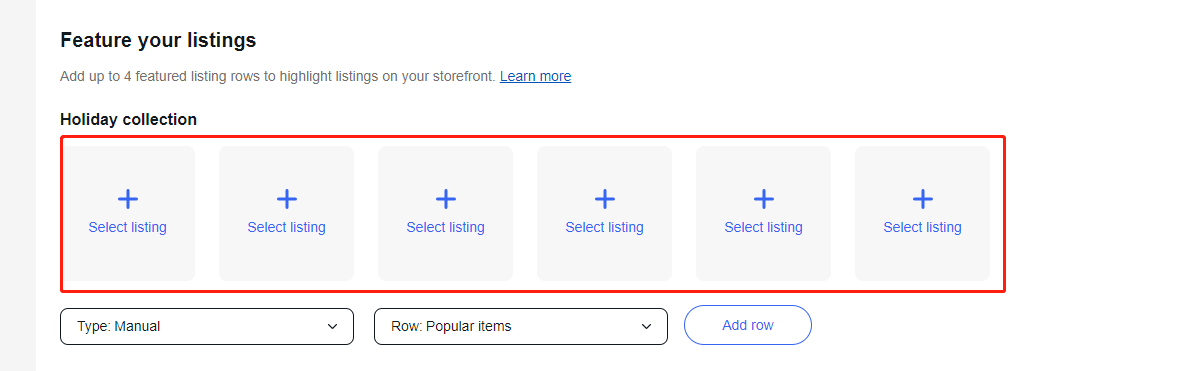The image size is (1202, 371).
Task: Click the plus icon in the fourth listing slot
Action: point(605,198)
